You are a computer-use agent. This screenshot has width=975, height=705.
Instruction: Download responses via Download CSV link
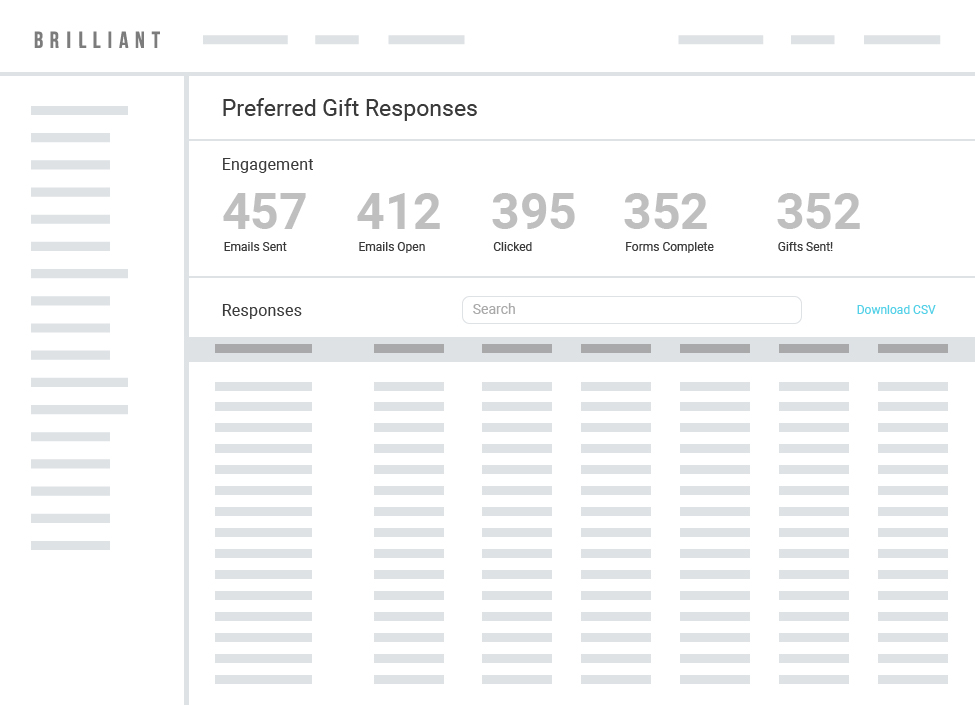click(x=895, y=310)
